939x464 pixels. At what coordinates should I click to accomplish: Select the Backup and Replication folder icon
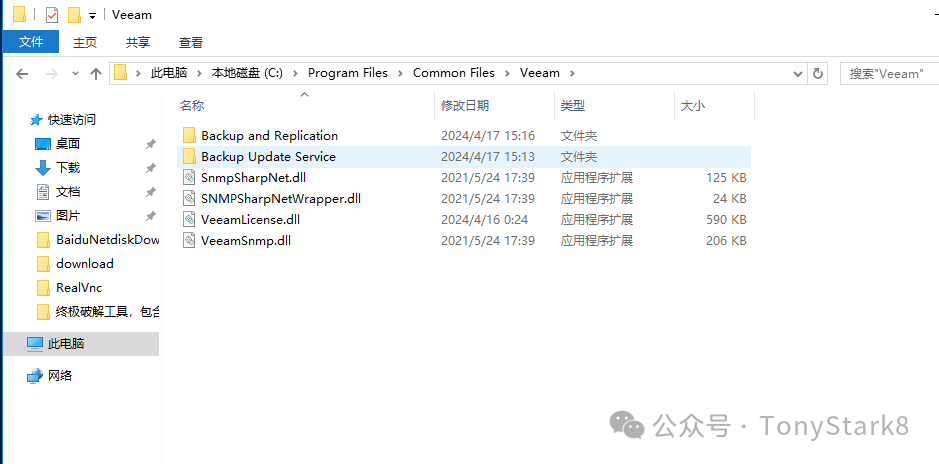[x=189, y=135]
